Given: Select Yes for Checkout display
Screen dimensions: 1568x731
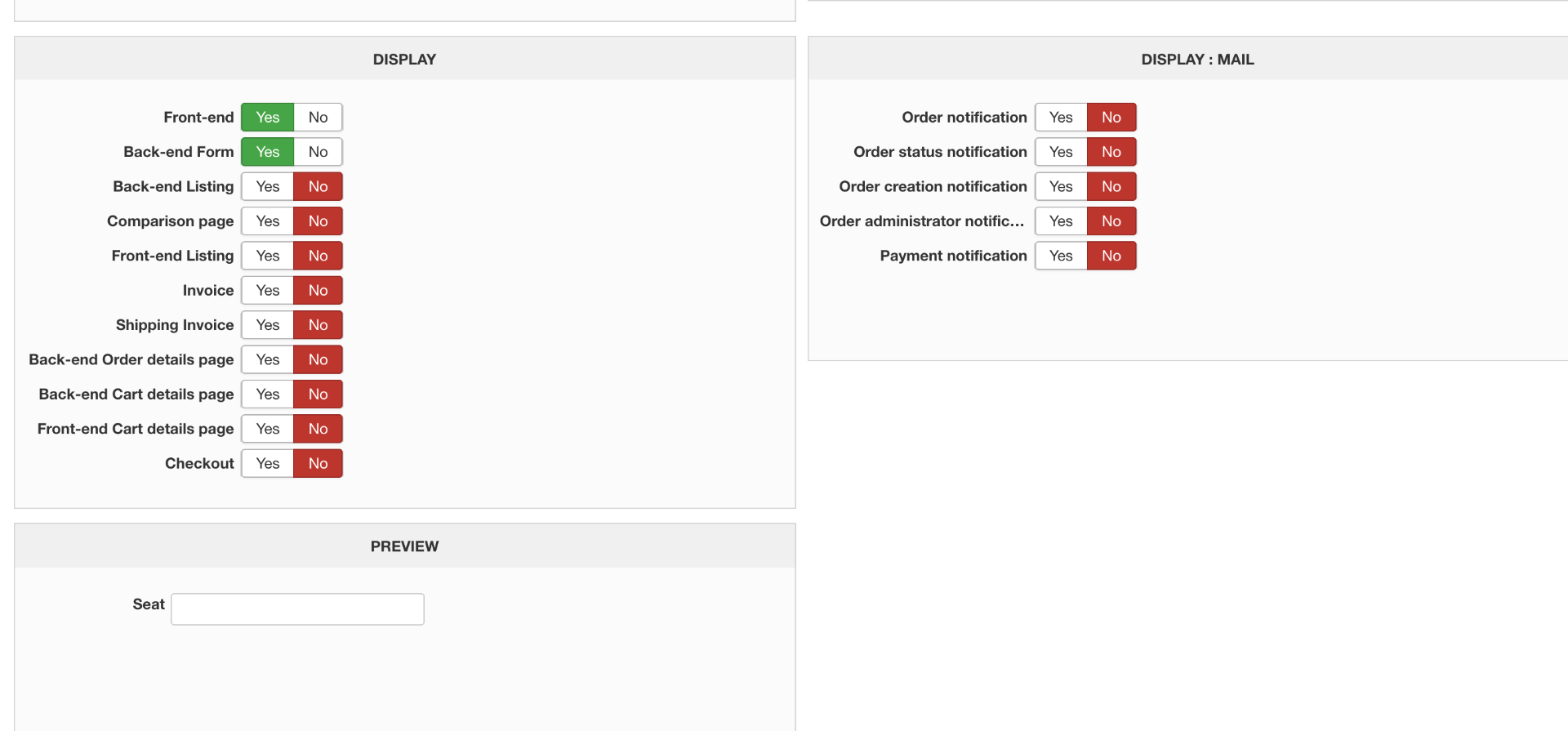Looking at the screenshot, I should pos(267,463).
